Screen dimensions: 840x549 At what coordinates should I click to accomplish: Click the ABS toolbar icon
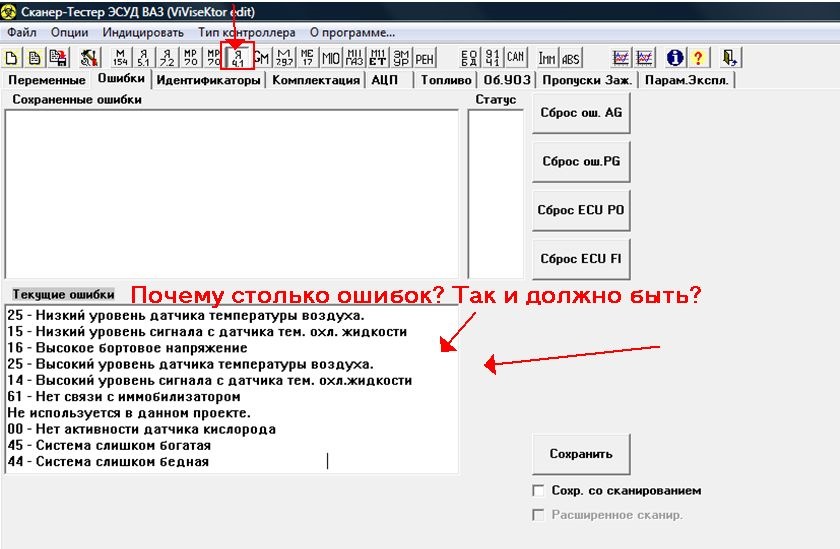(x=571, y=57)
